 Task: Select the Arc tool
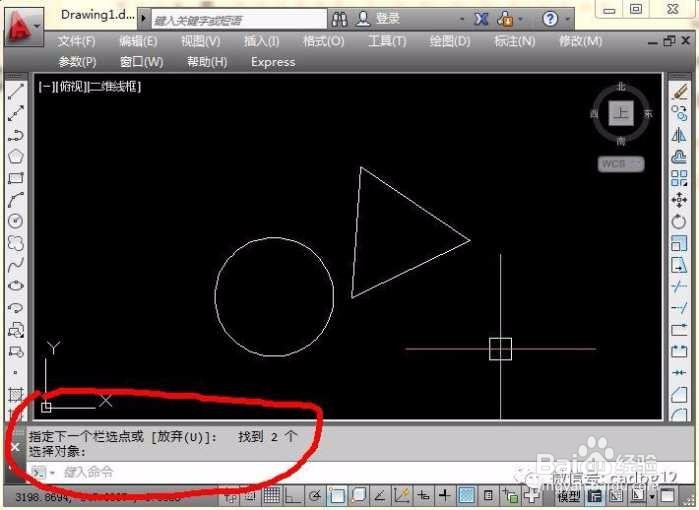coord(16,200)
